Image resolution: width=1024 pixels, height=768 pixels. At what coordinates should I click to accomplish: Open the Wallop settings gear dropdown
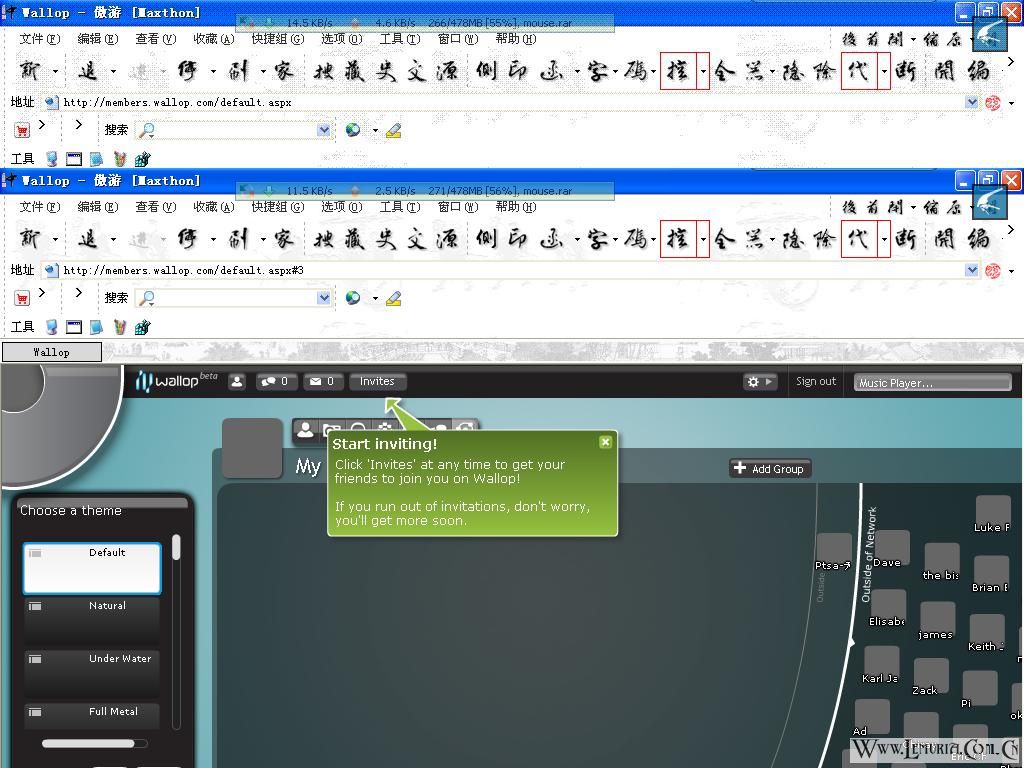coord(760,381)
